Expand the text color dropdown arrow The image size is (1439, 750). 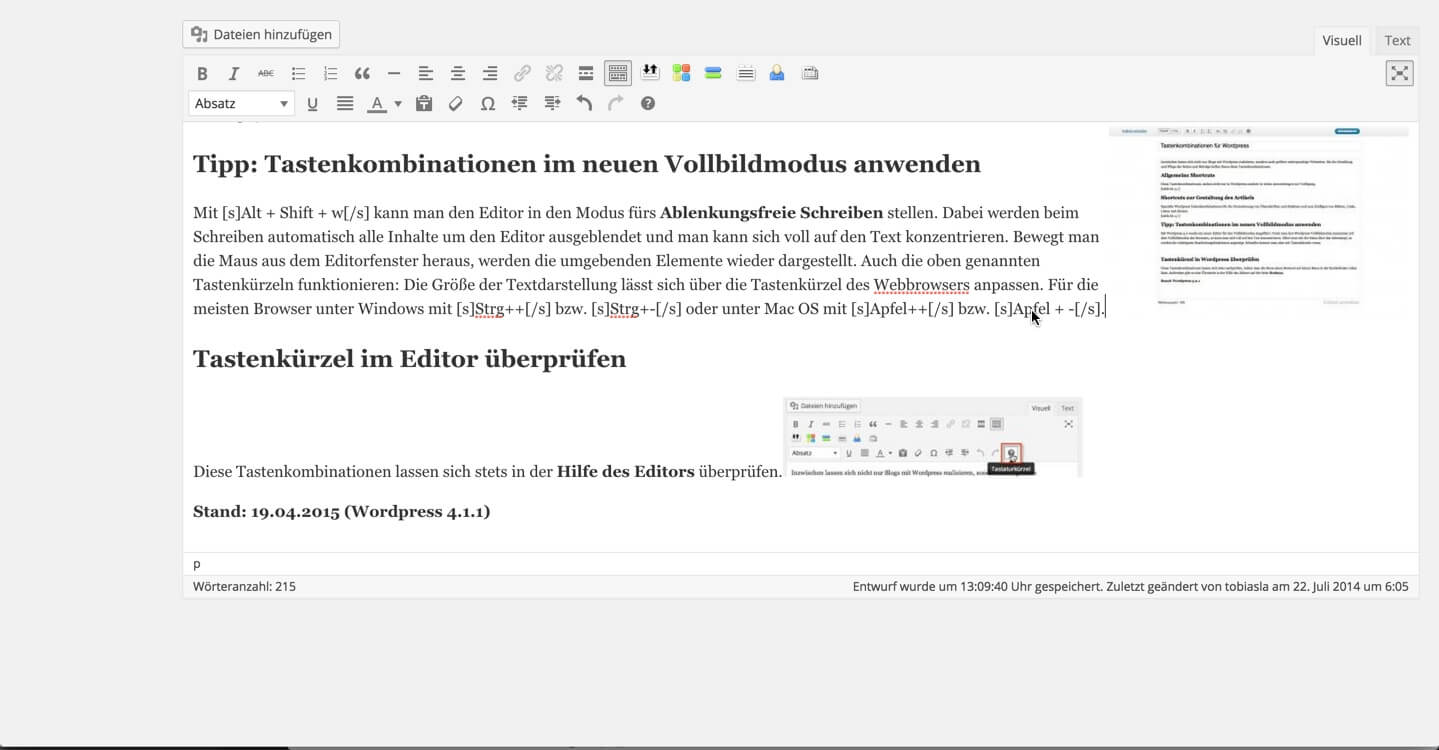pos(398,103)
